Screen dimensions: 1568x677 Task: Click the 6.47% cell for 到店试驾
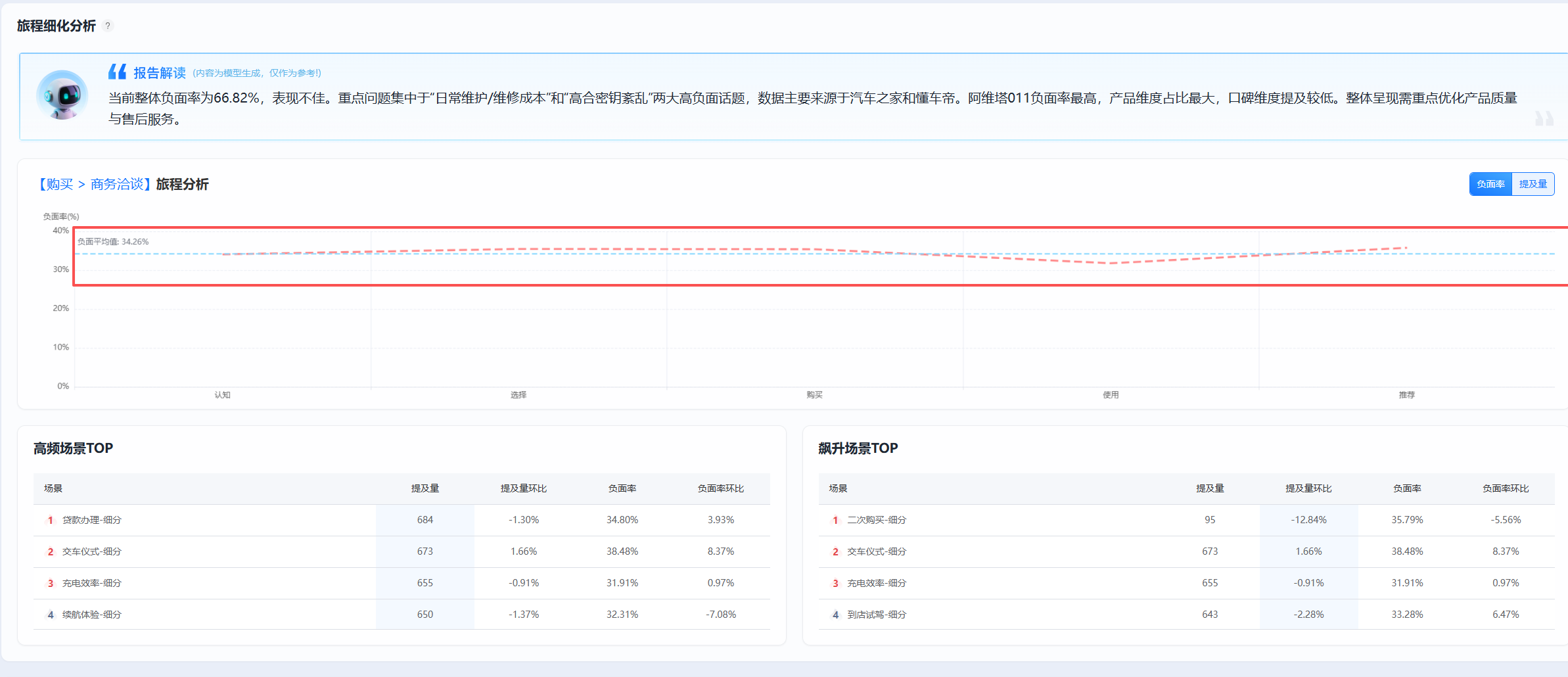pos(1506,615)
